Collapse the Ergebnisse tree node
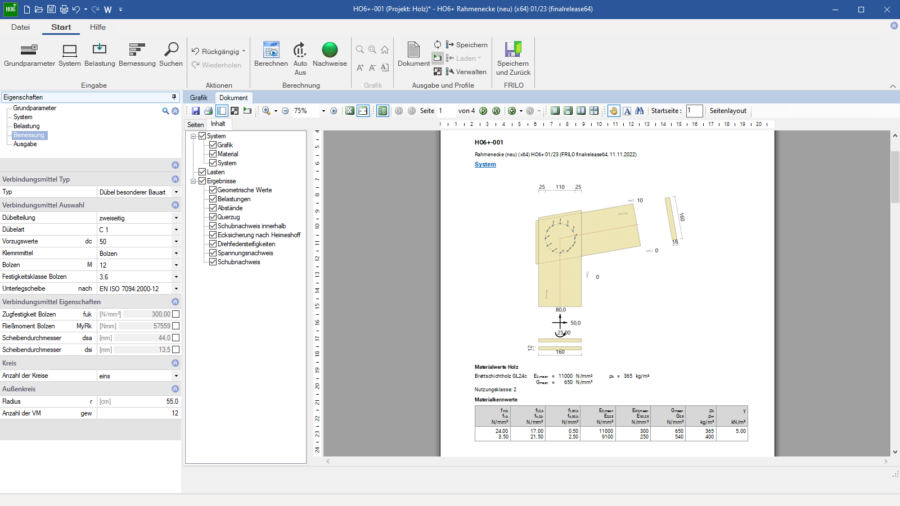This screenshot has height=506, width=900. pos(193,181)
